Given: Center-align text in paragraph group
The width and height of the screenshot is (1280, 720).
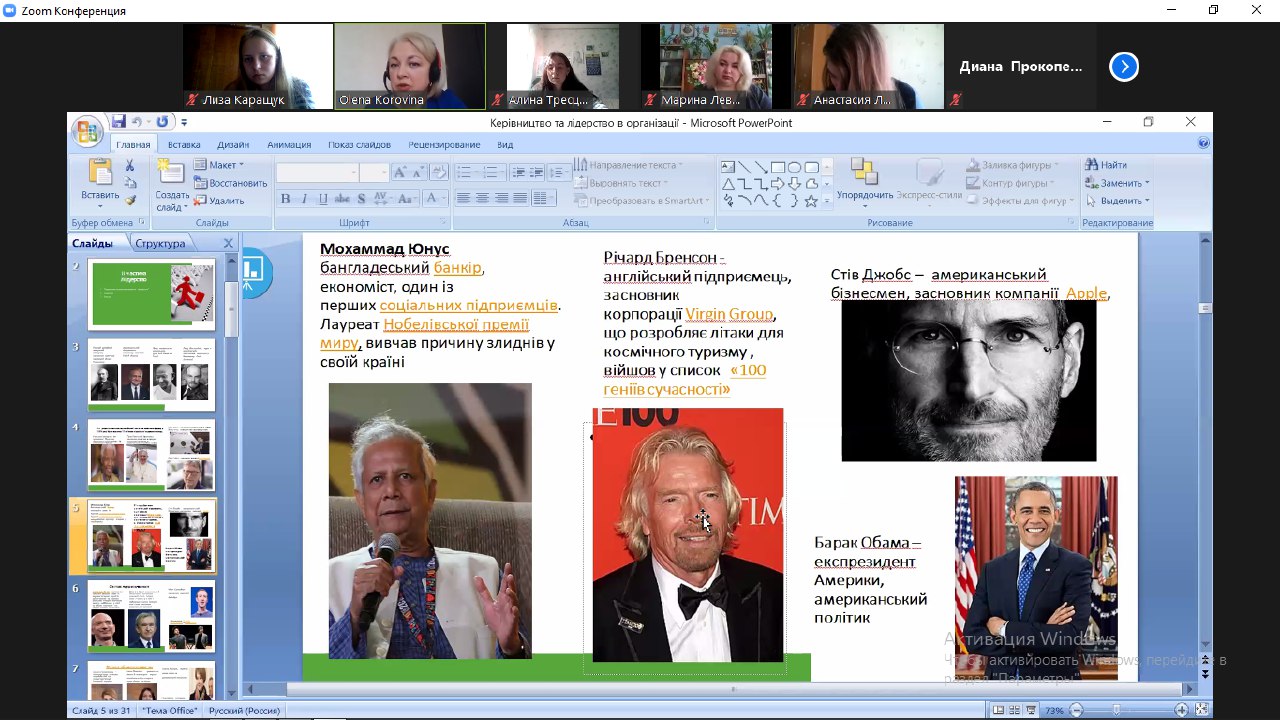Looking at the screenshot, I should tap(482, 199).
